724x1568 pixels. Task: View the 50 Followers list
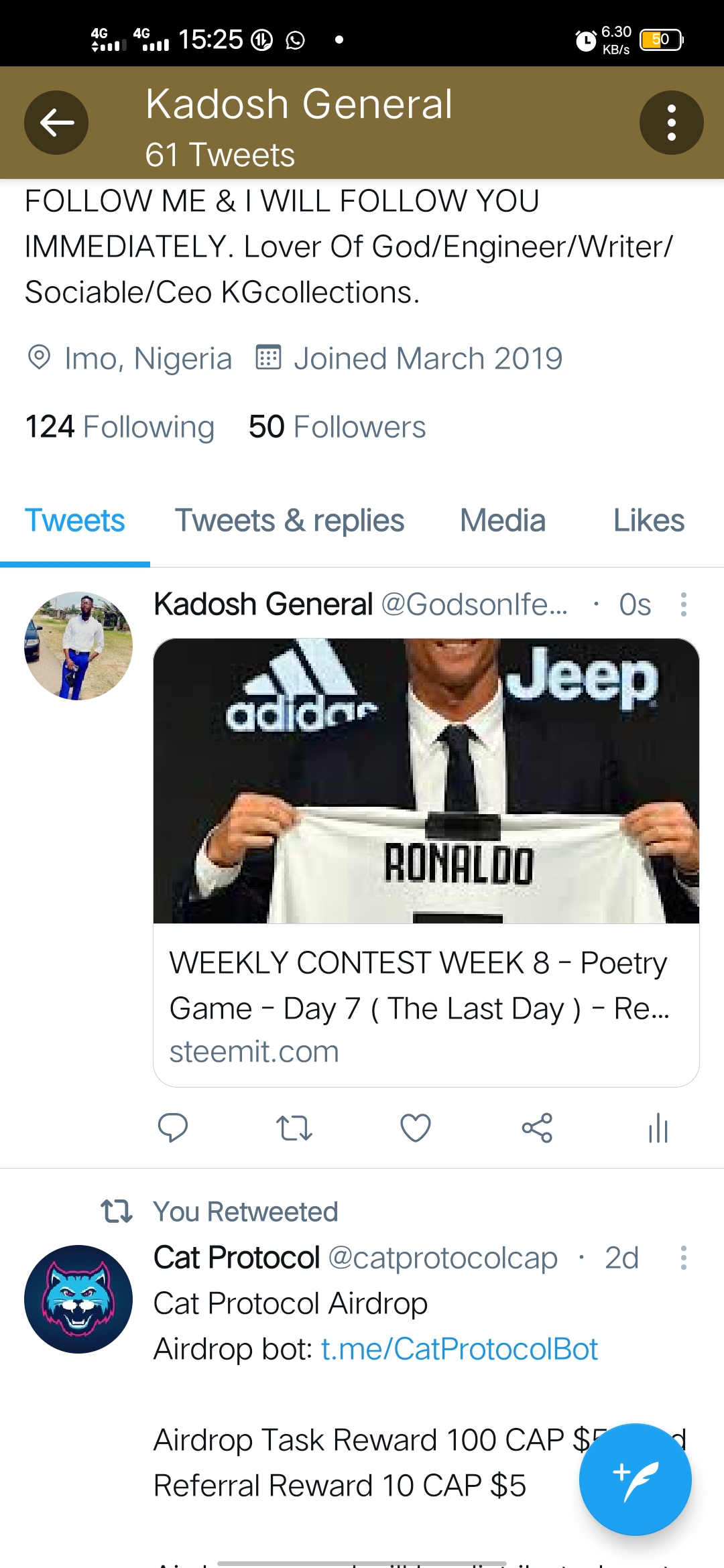[337, 427]
